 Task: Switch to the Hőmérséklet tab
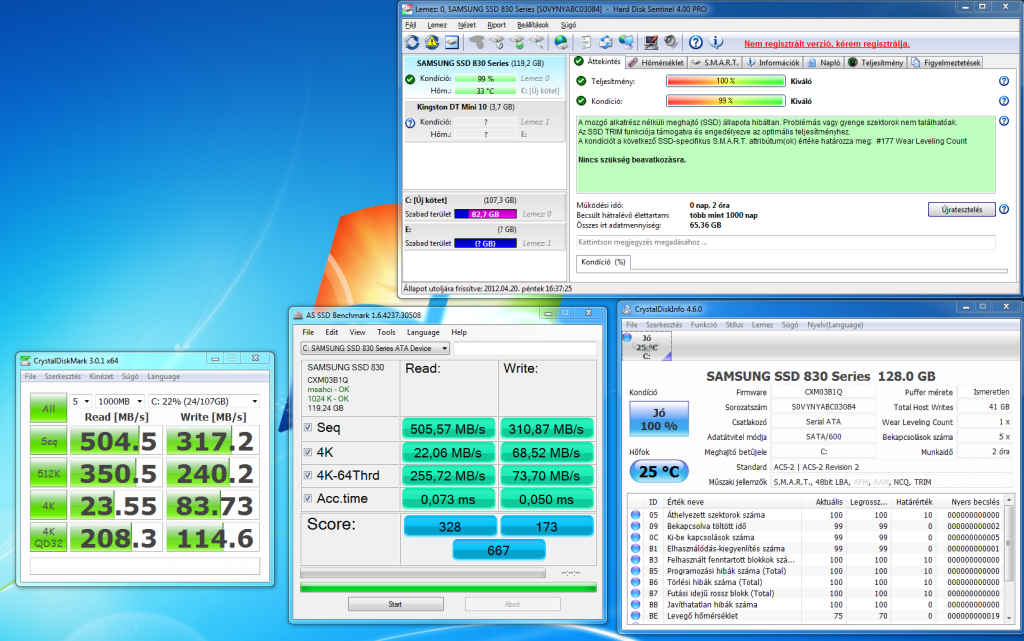[x=656, y=63]
